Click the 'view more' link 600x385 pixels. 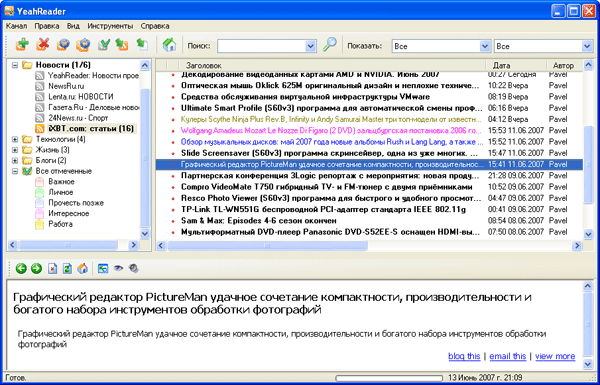555,356
